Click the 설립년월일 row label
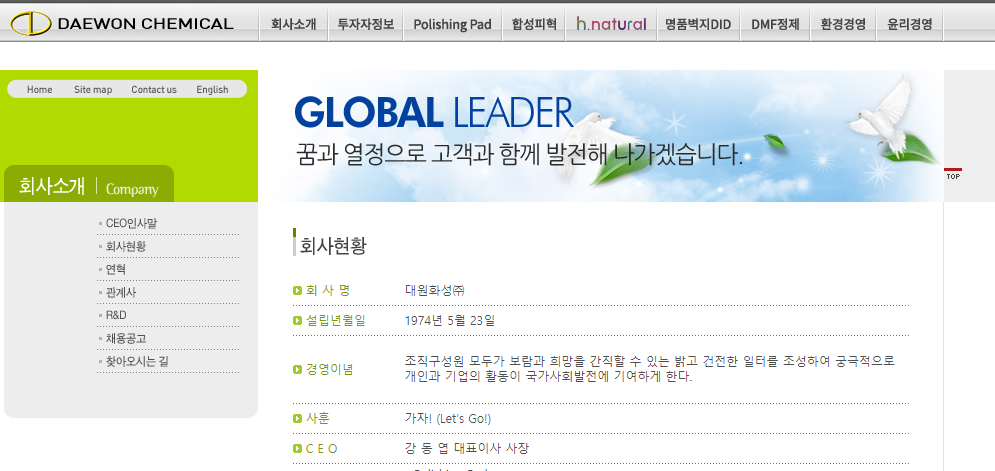The image size is (995, 471). point(336,321)
